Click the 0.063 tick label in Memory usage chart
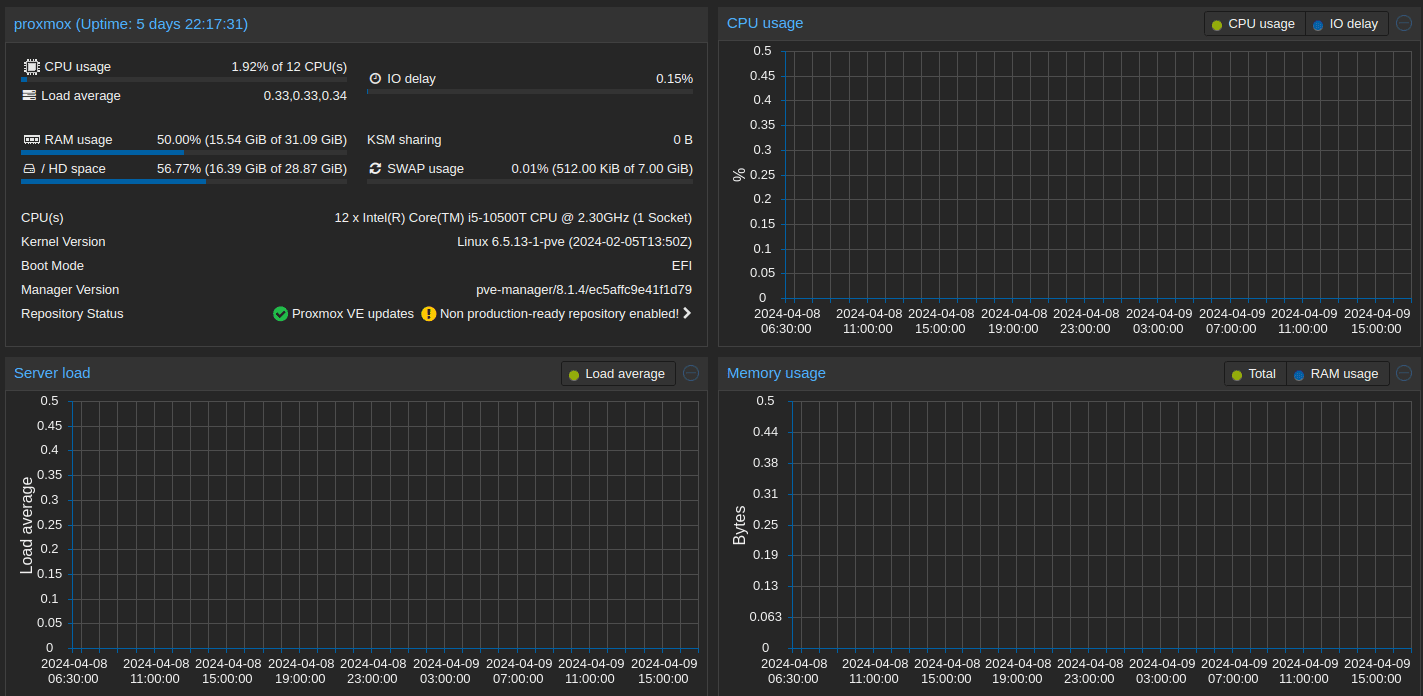Viewport: 1423px width, 696px height. 765,617
